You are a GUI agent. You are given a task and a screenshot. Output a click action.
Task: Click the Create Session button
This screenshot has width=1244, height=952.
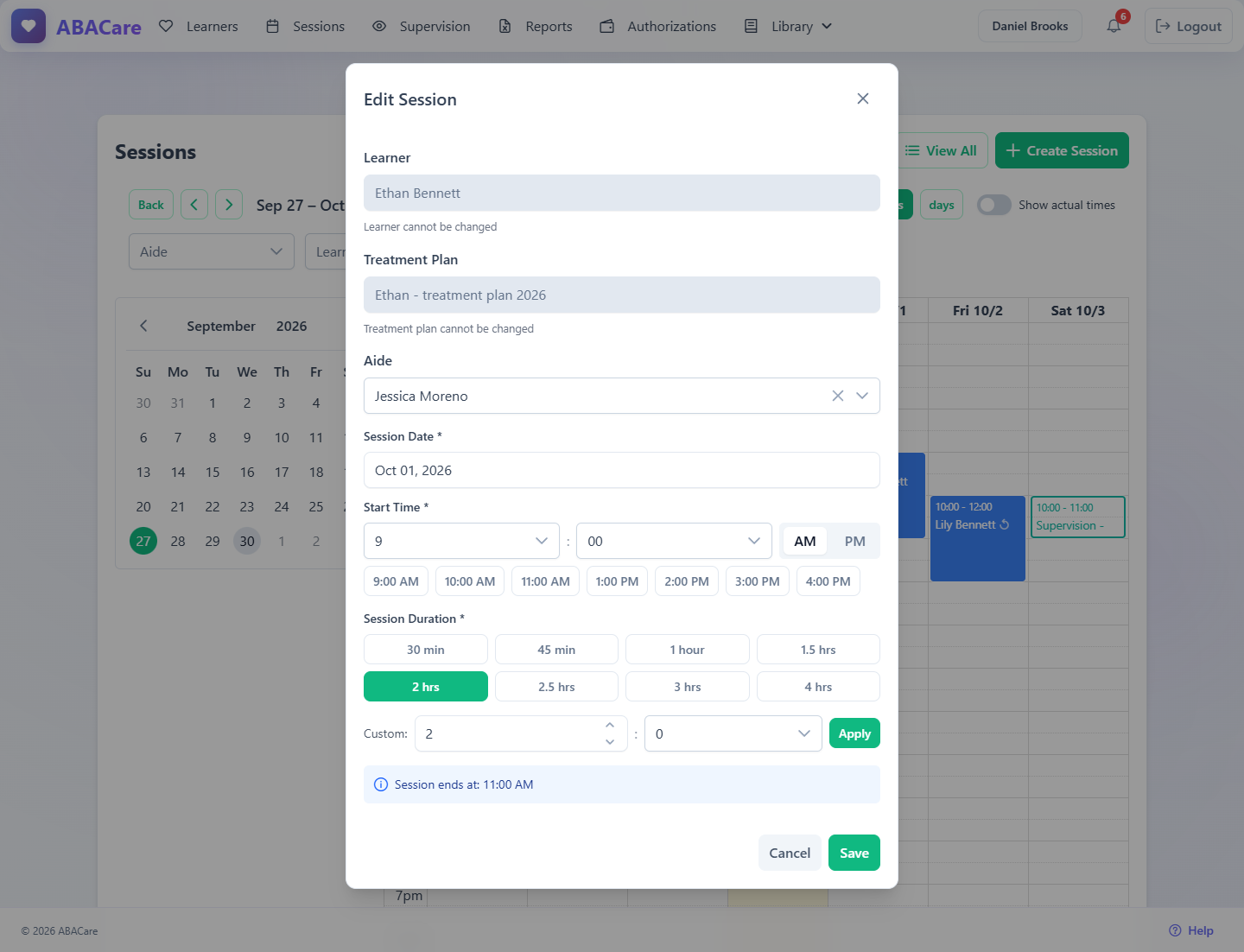coord(1062,150)
